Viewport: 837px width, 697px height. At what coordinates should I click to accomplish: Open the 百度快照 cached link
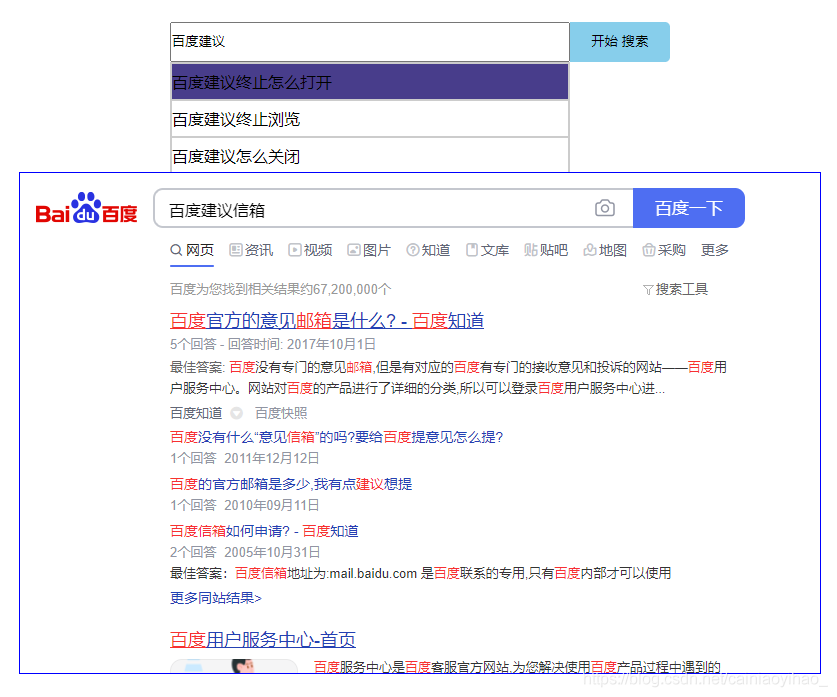pyautogui.click(x=281, y=413)
